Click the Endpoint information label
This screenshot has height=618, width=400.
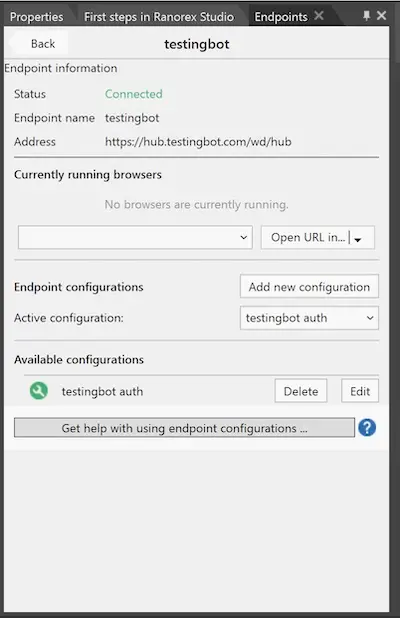click(61, 68)
